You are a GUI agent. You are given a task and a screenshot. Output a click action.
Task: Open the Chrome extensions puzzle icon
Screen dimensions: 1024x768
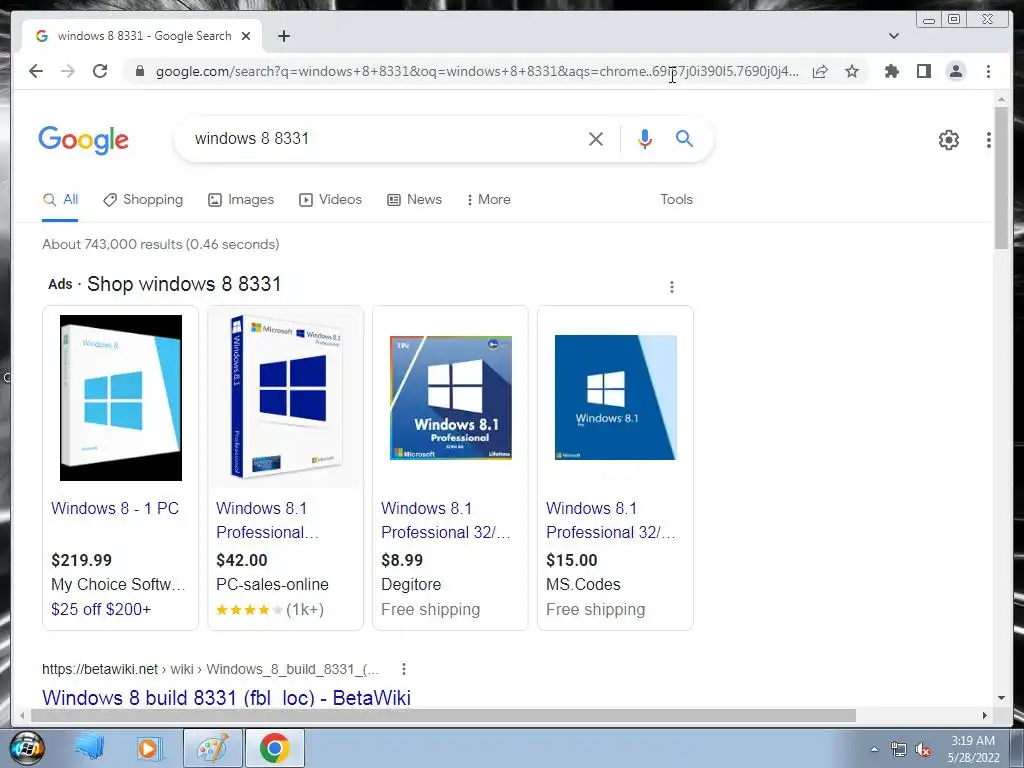tap(891, 71)
